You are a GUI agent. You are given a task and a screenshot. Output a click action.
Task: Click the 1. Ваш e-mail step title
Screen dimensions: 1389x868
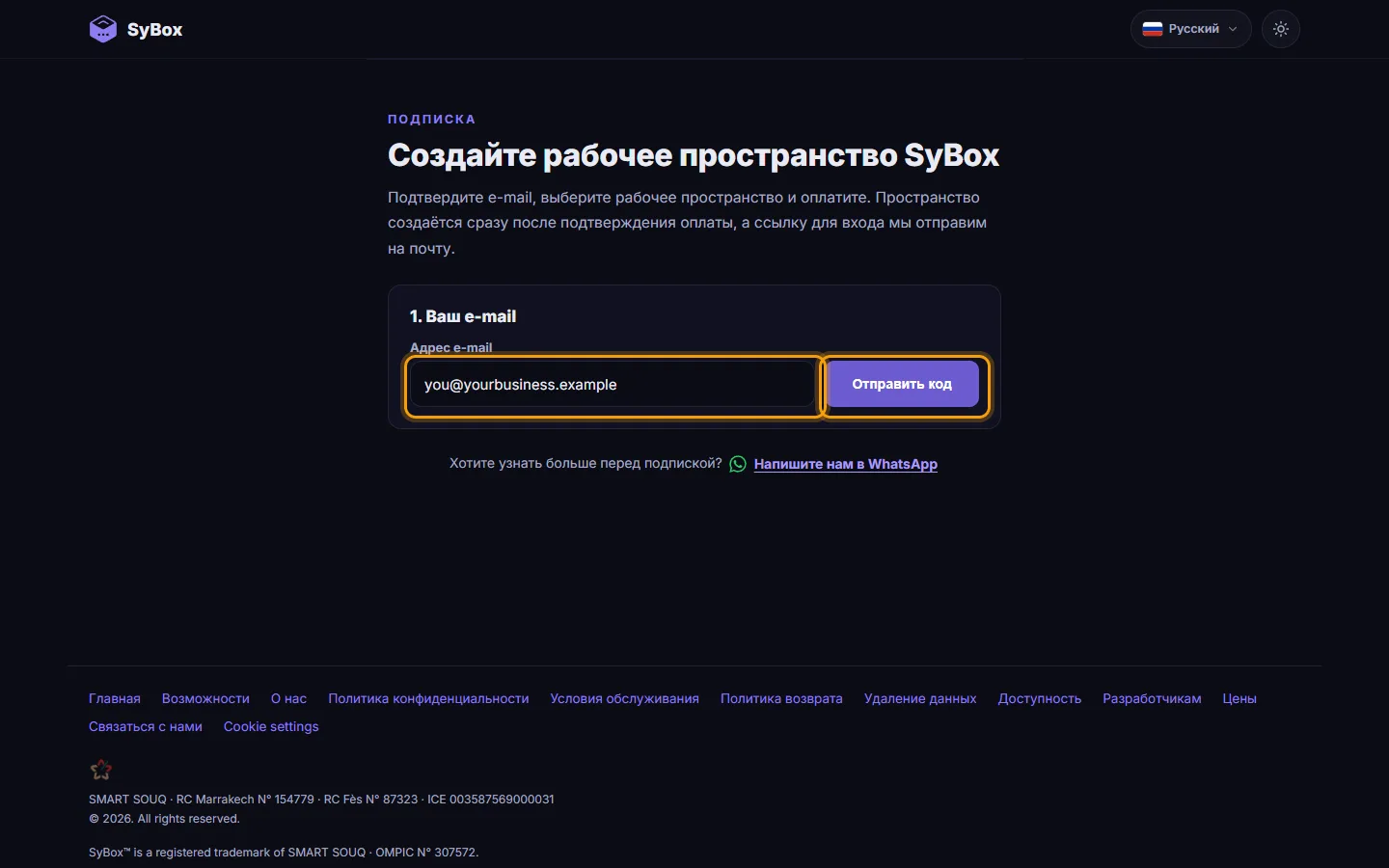pos(463,316)
